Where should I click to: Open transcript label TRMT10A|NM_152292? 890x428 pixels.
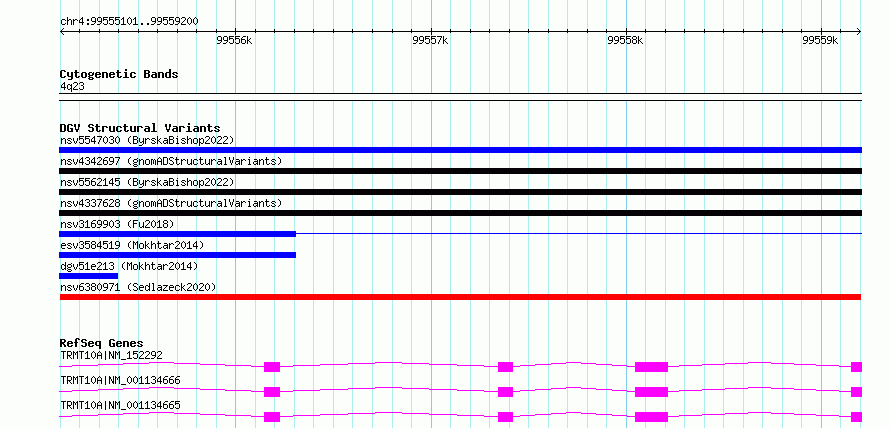[x=111, y=355]
